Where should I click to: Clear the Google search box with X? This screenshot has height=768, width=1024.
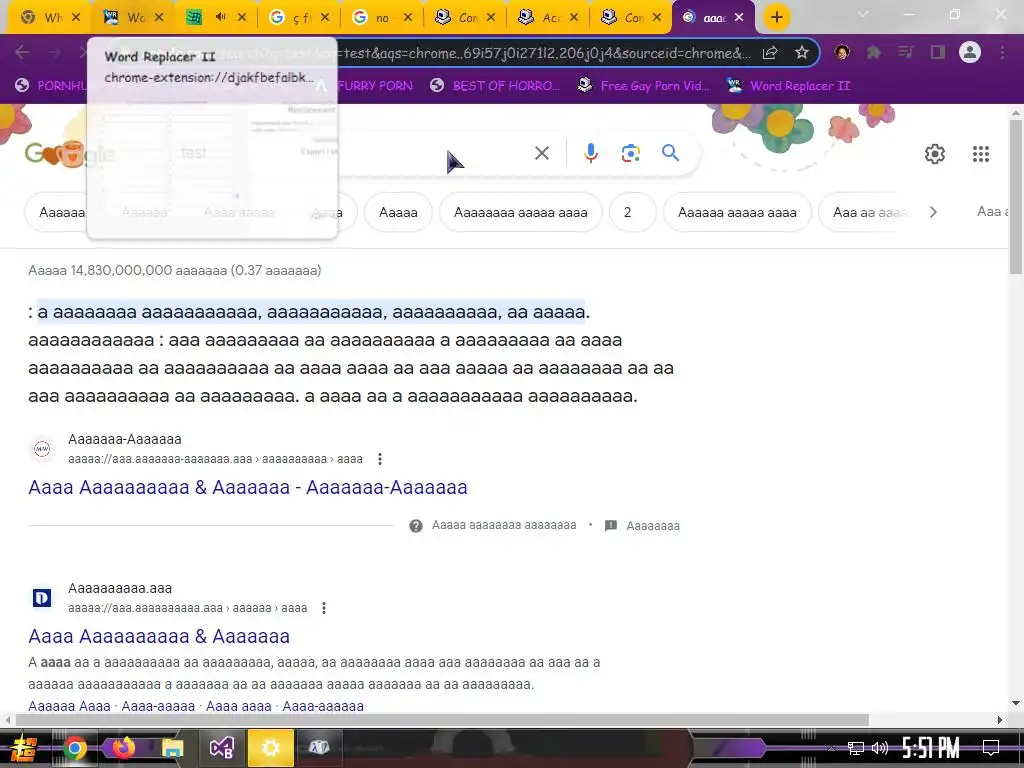click(541, 153)
